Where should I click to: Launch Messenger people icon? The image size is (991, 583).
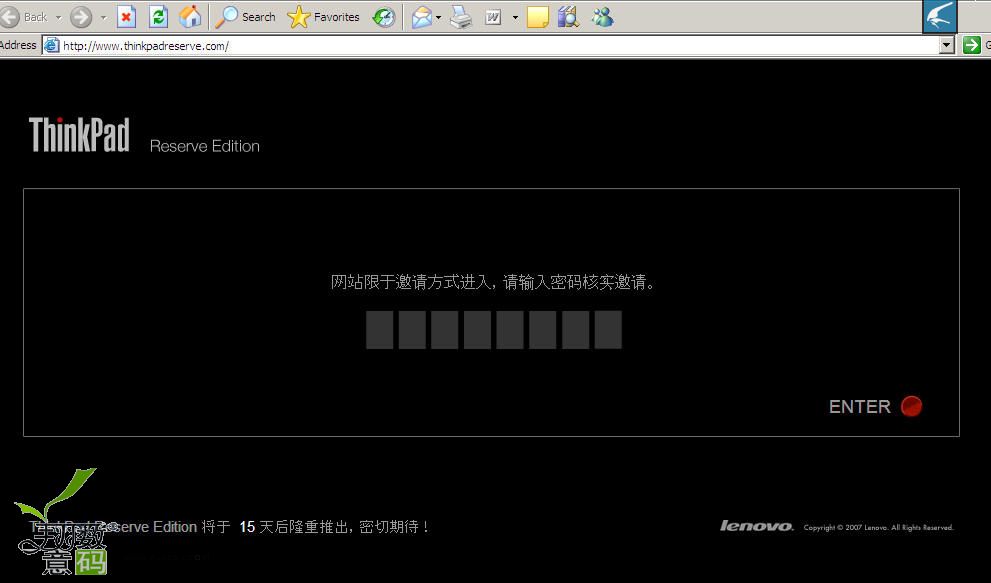602,17
